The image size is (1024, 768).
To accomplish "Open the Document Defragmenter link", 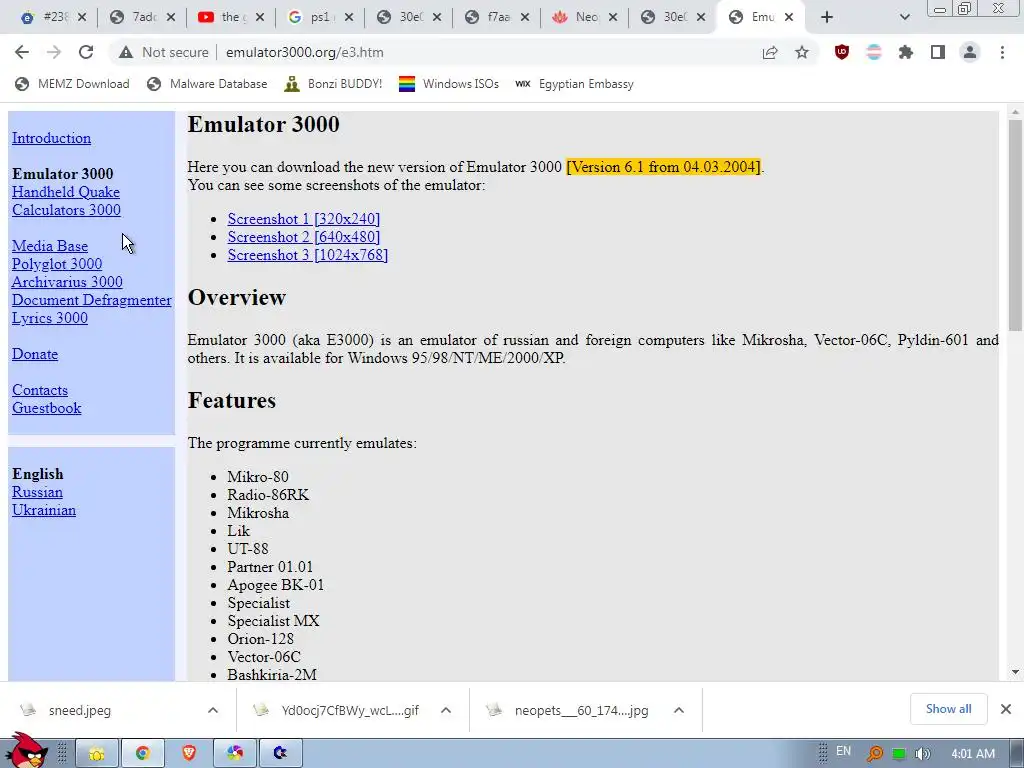I will [x=91, y=300].
